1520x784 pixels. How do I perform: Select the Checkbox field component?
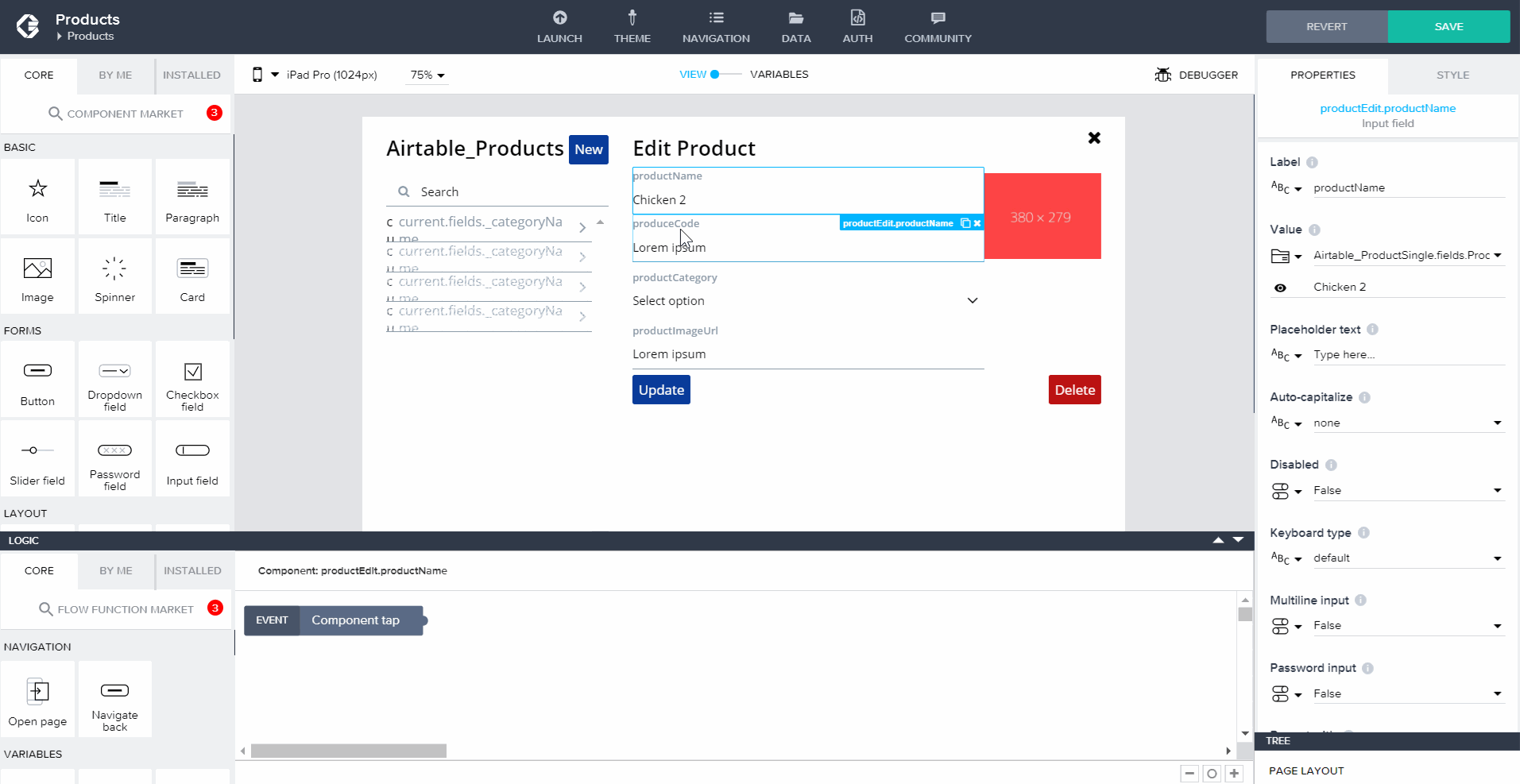(x=192, y=380)
